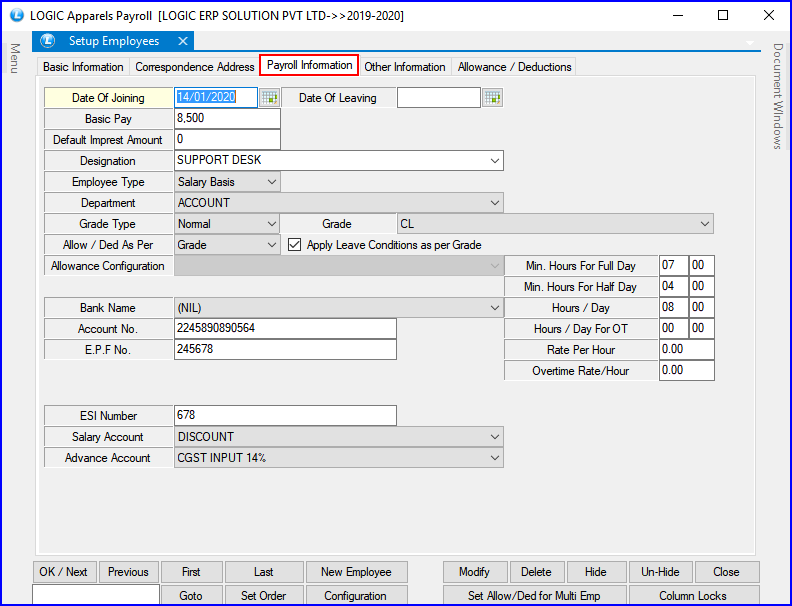
Task: Expand the Designation dropdown
Action: click(x=494, y=161)
